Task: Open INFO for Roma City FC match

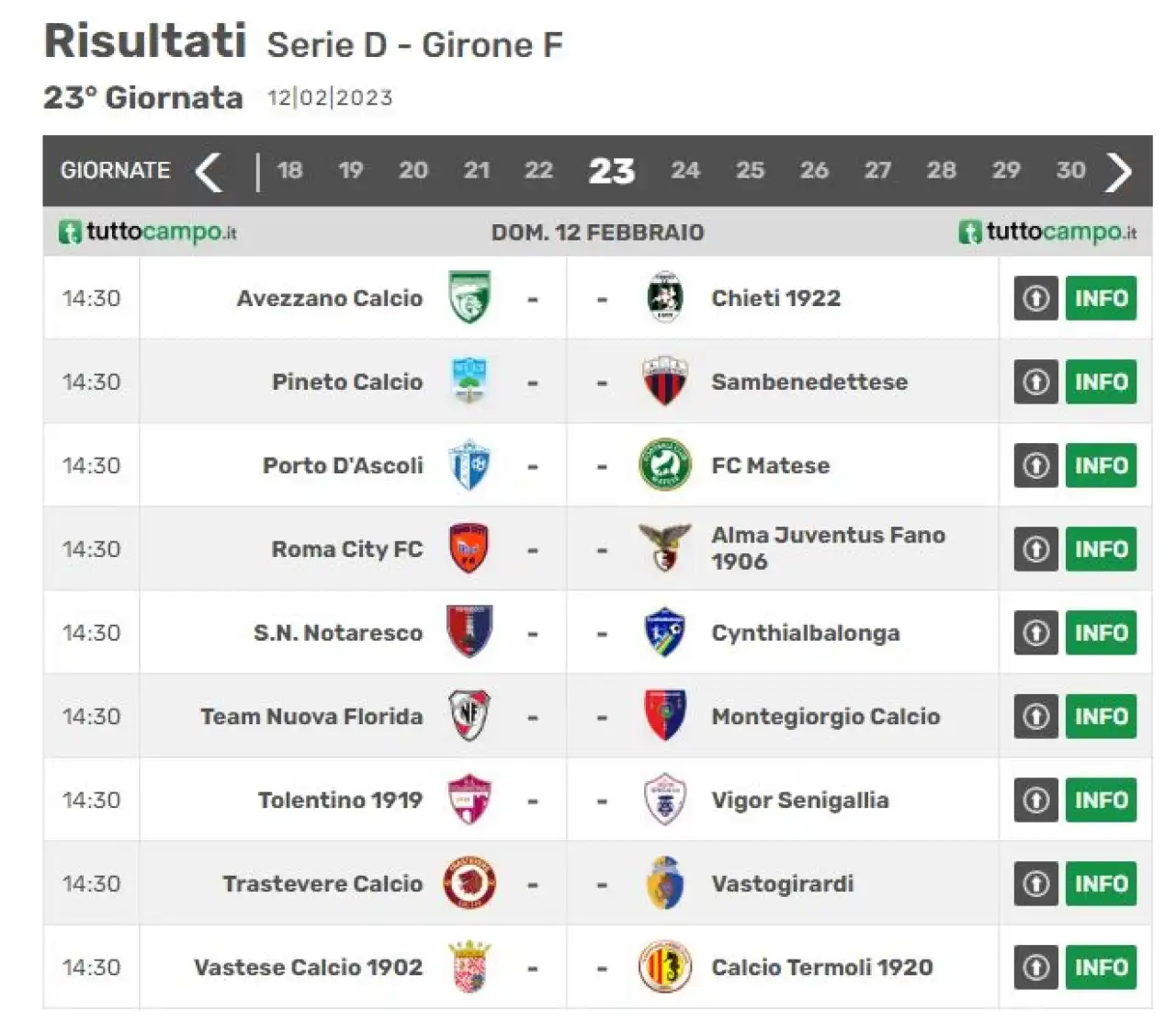Action: click(x=1101, y=549)
